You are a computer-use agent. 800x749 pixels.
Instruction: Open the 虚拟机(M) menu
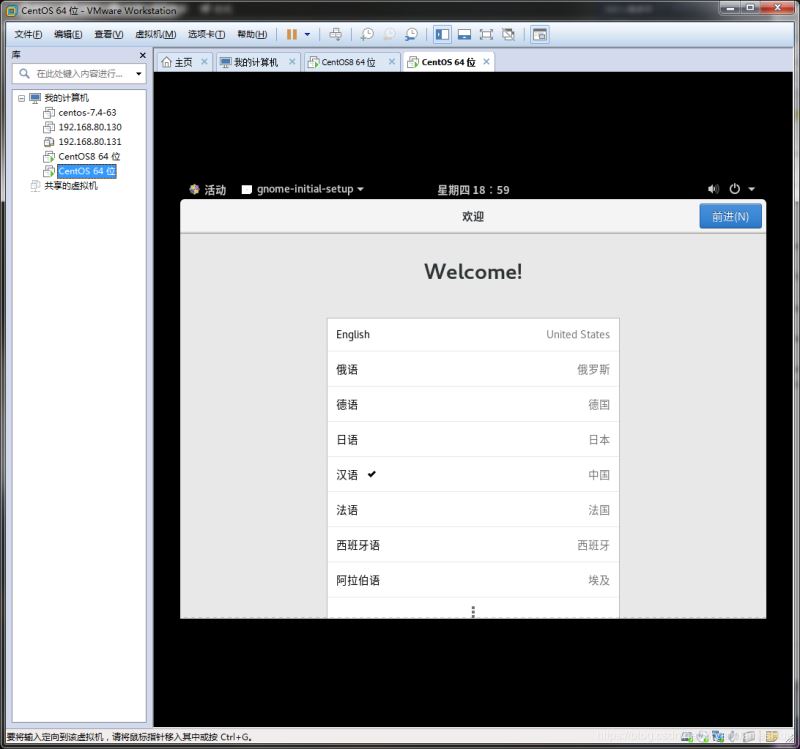[155, 34]
